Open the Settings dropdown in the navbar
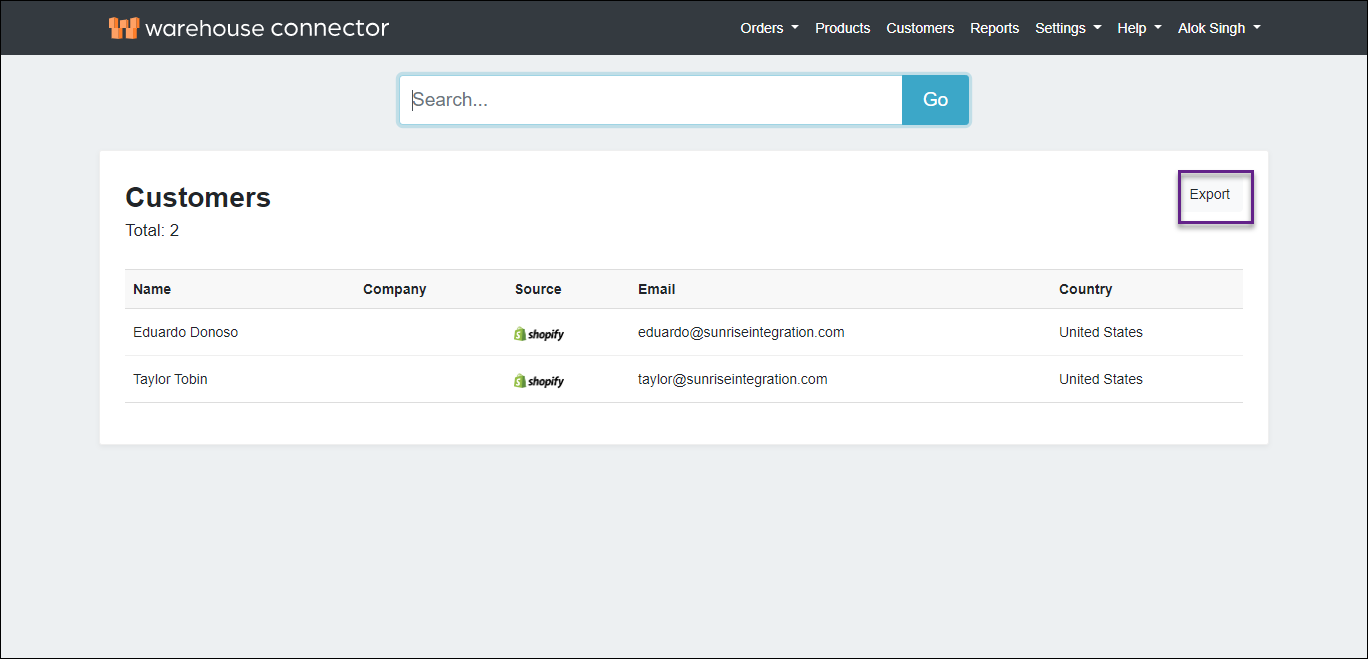Image resolution: width=1368 pixels, height=659 pixels. pos(1067,28)
